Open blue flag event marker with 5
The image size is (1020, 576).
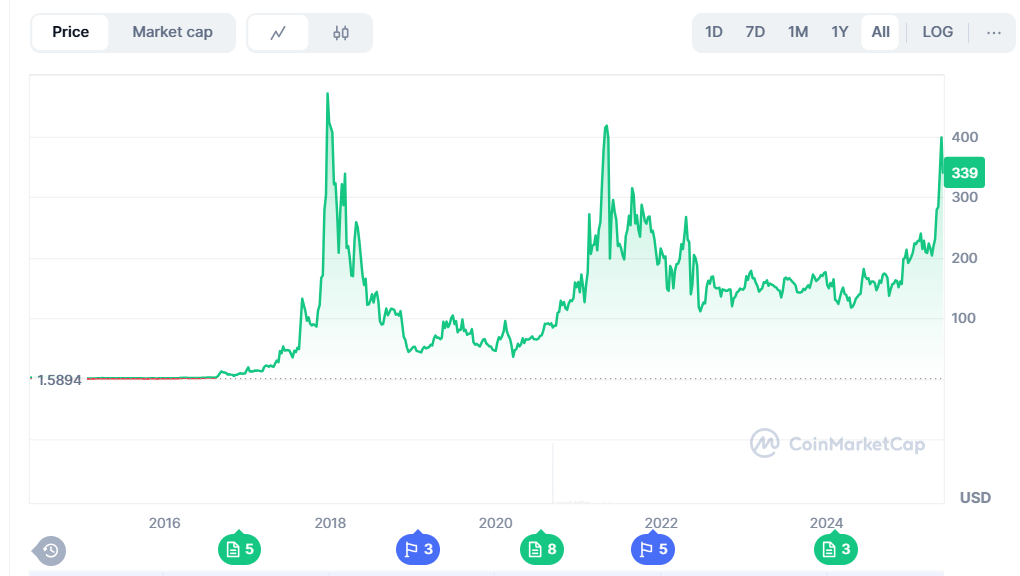tap(652, 548)
